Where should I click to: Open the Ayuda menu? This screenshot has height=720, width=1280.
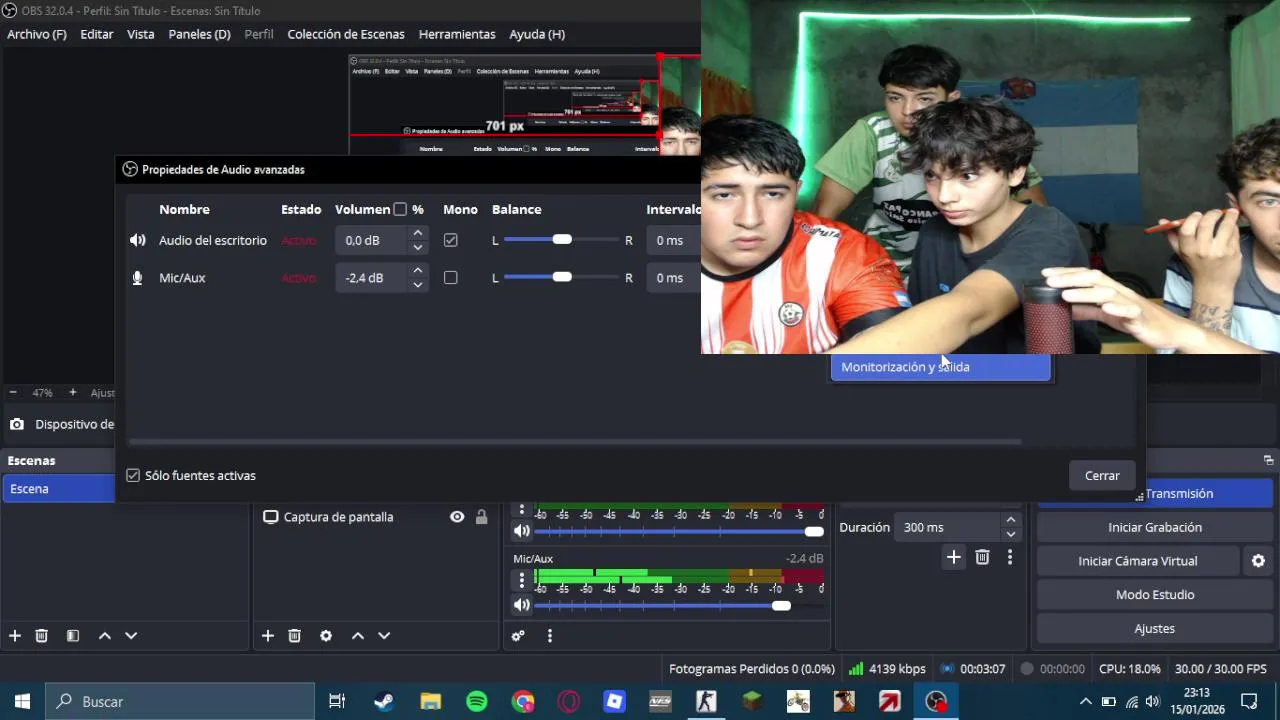pyautogui.click(x=537, y=34)
